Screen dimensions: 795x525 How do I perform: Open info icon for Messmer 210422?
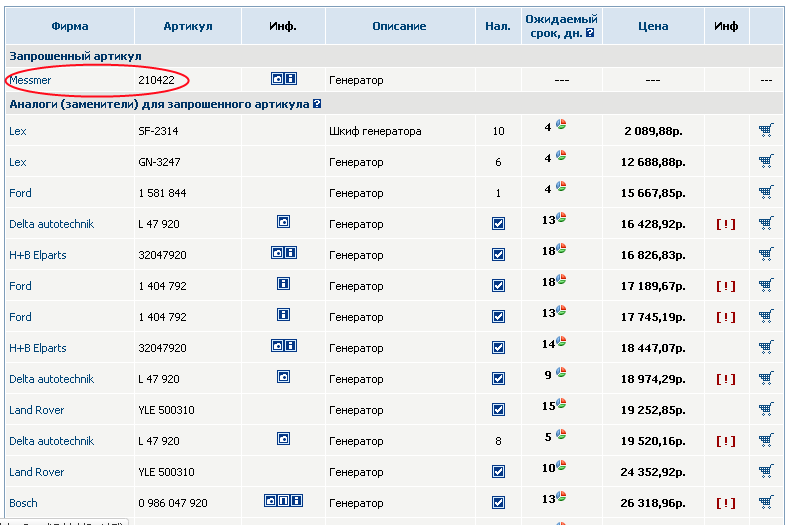[291, 79]
